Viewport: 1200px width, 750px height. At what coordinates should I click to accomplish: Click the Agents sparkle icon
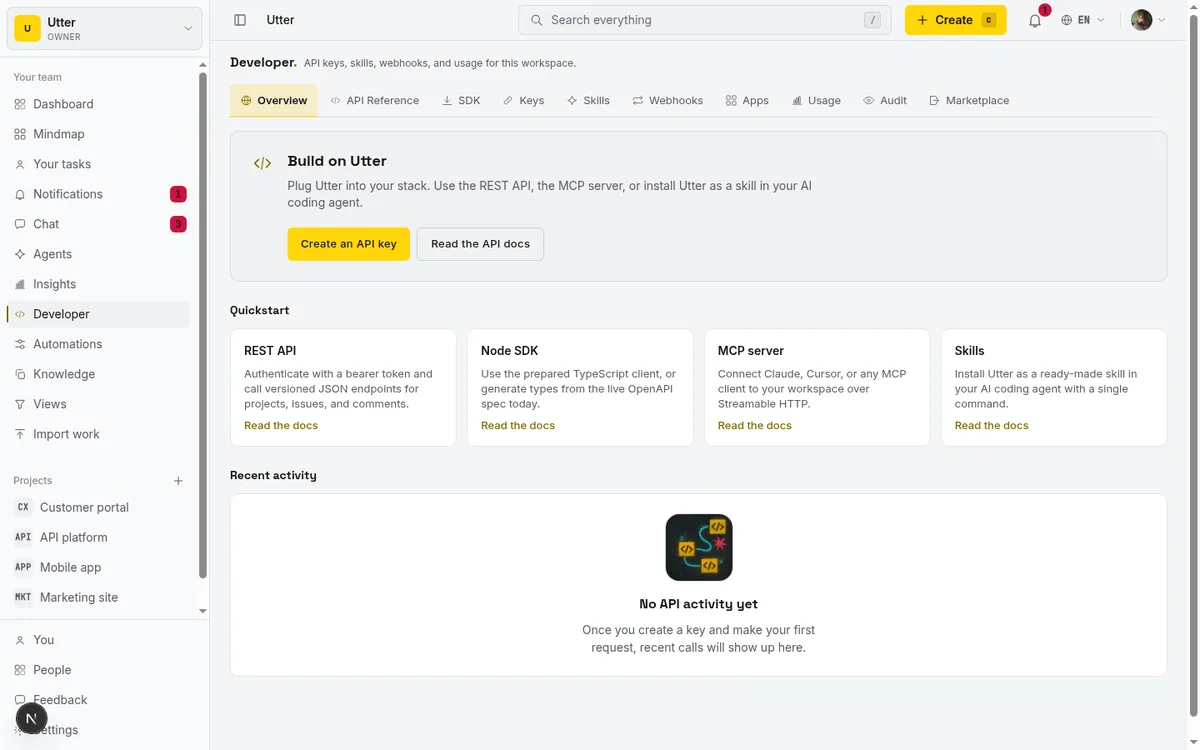coord(20,254)
